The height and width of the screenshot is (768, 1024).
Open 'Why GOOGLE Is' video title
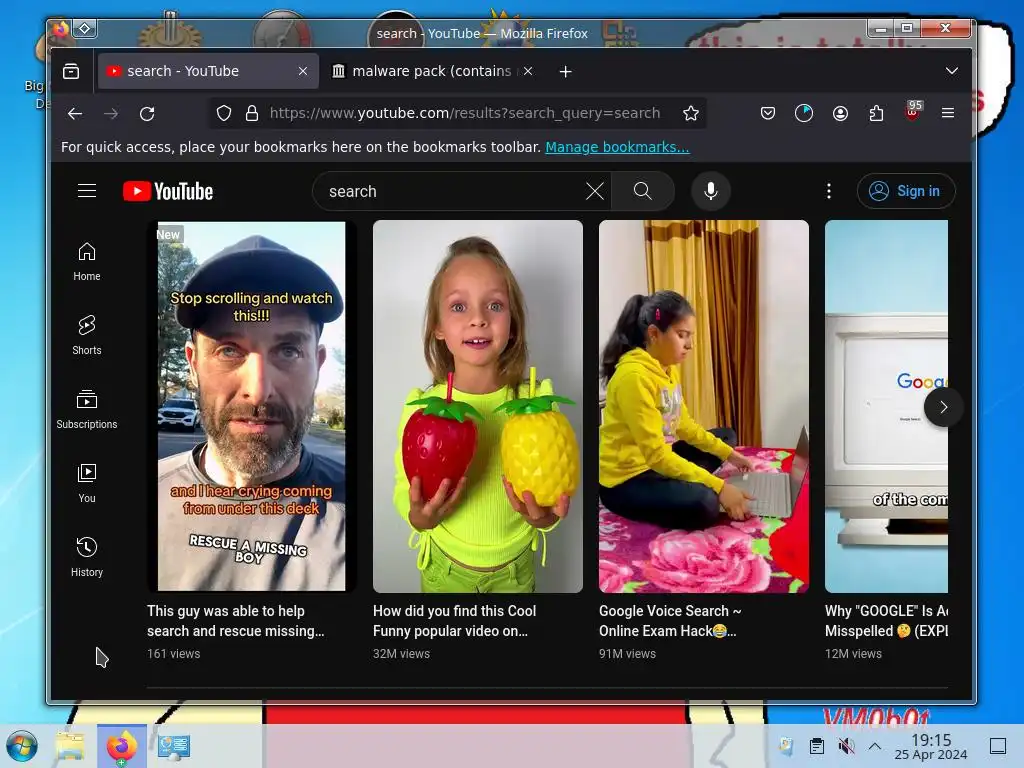coord(886,621)
